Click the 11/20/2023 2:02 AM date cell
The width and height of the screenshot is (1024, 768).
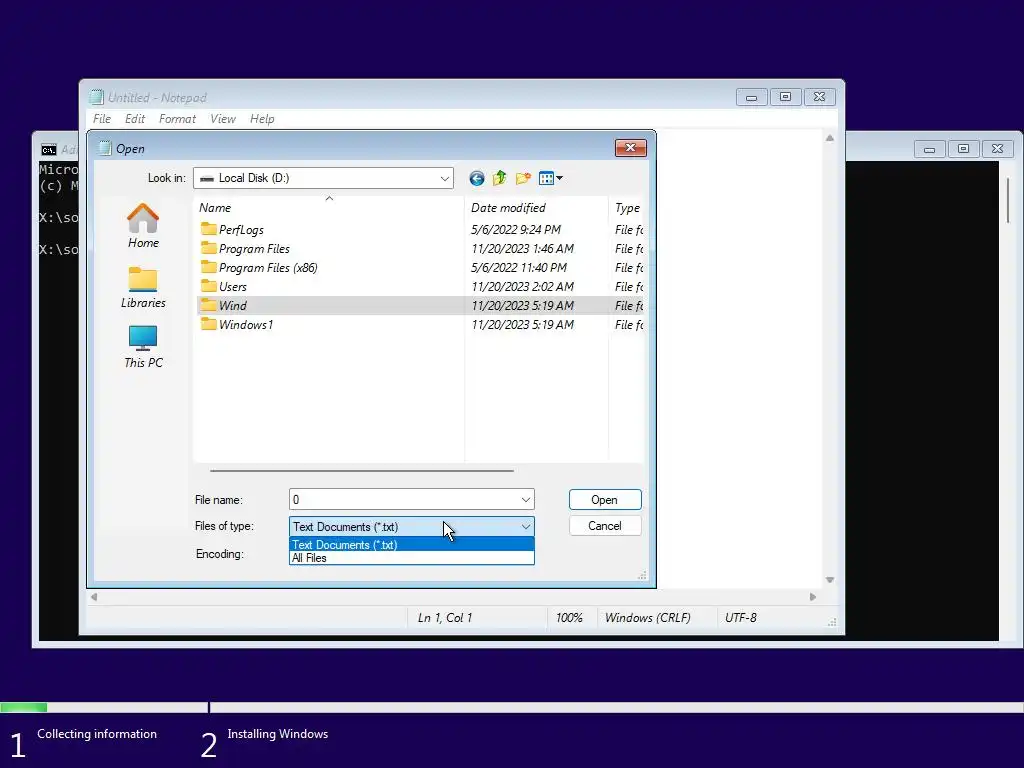pyautogui.click(x=522, y=287)
